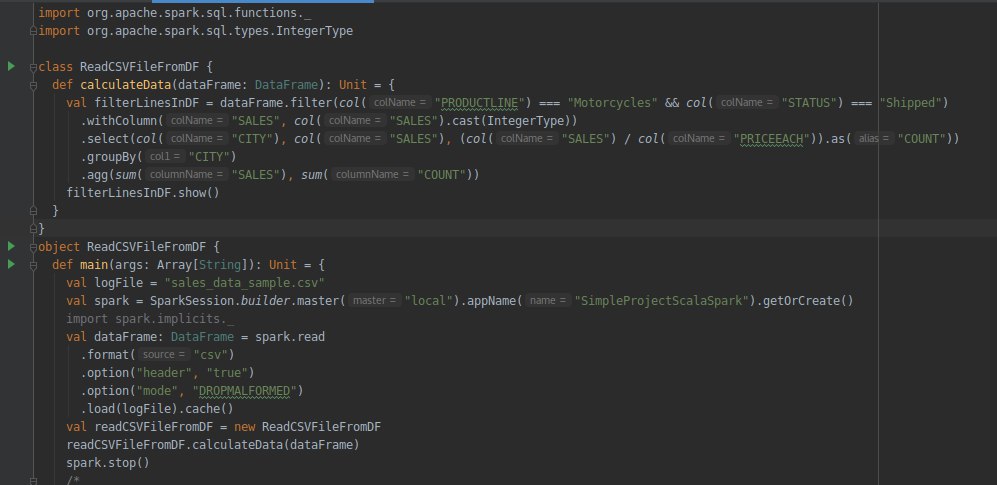Click the "Shipped" string literal
This screenshot has height=485, width=997.
[x=910, y=102]
